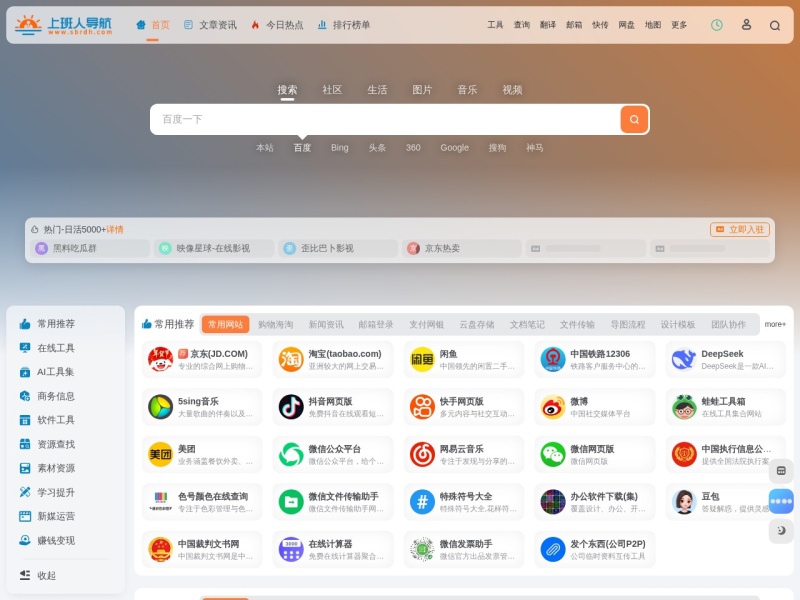Open the 蛙蛙工具箱 frog icon
Screen dimensions: 800x600
pyautogui.click(x=684, y=407)
